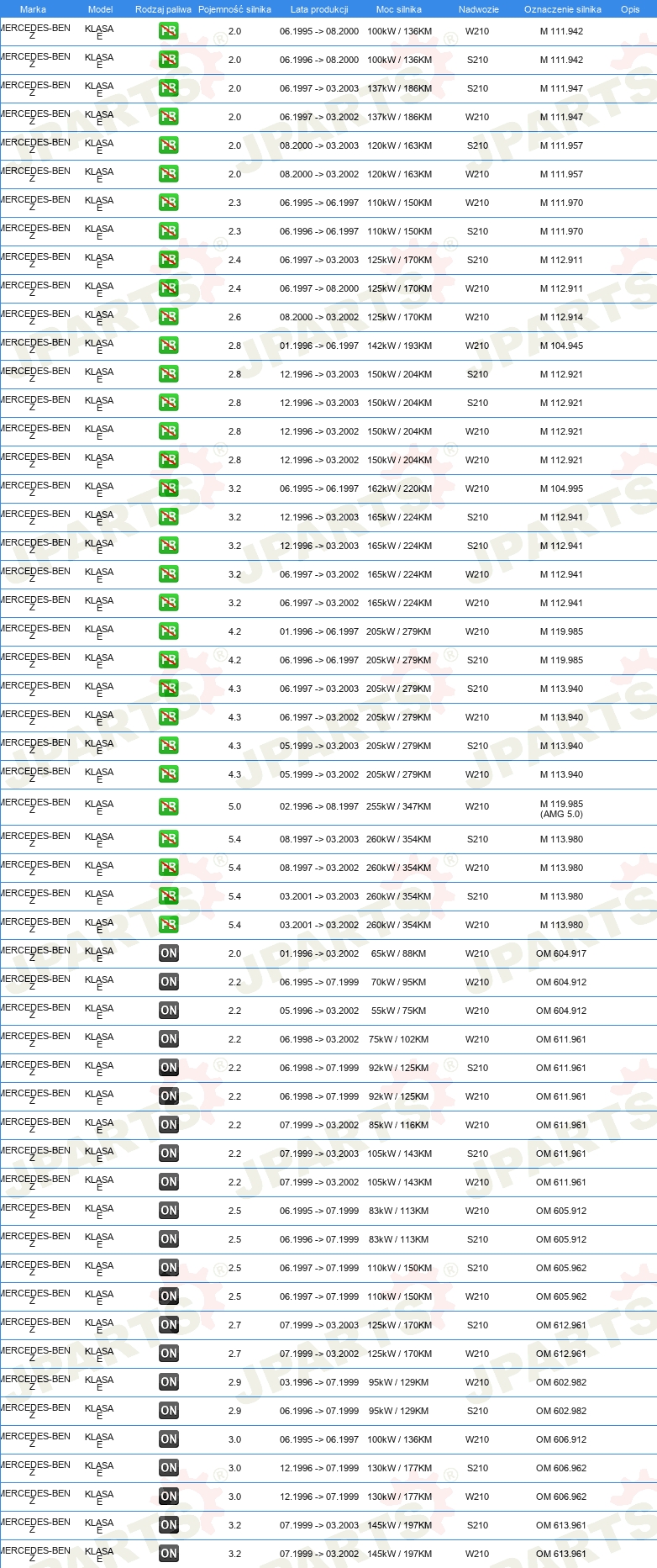Click the engine capacity value '5.0'
Image resolution: width=657 pixels, height=1568 pixels.
pyautogui.click(x=234, y=806)
